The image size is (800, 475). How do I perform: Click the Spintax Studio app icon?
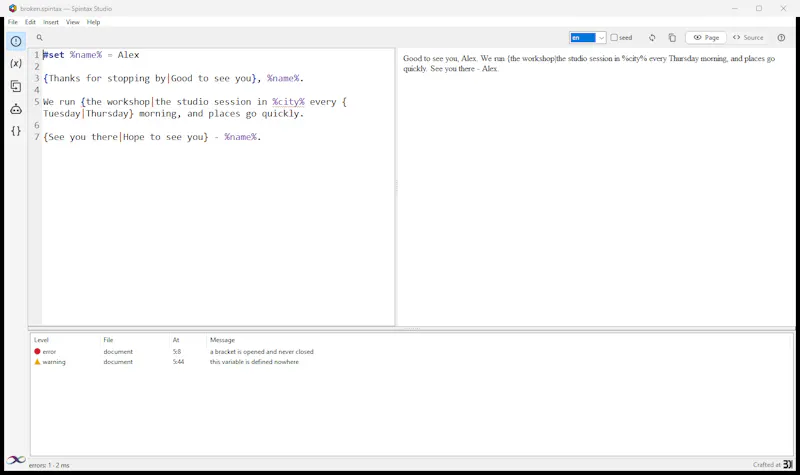[12, 8]
